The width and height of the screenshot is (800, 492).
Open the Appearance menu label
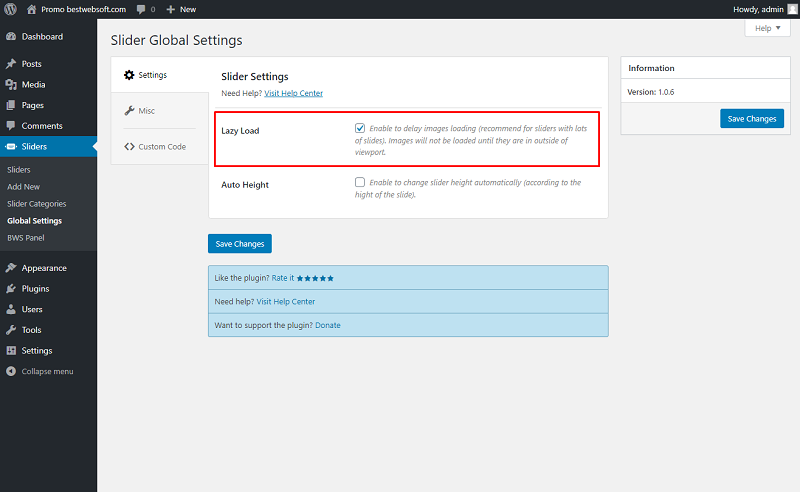pos(44,268)
